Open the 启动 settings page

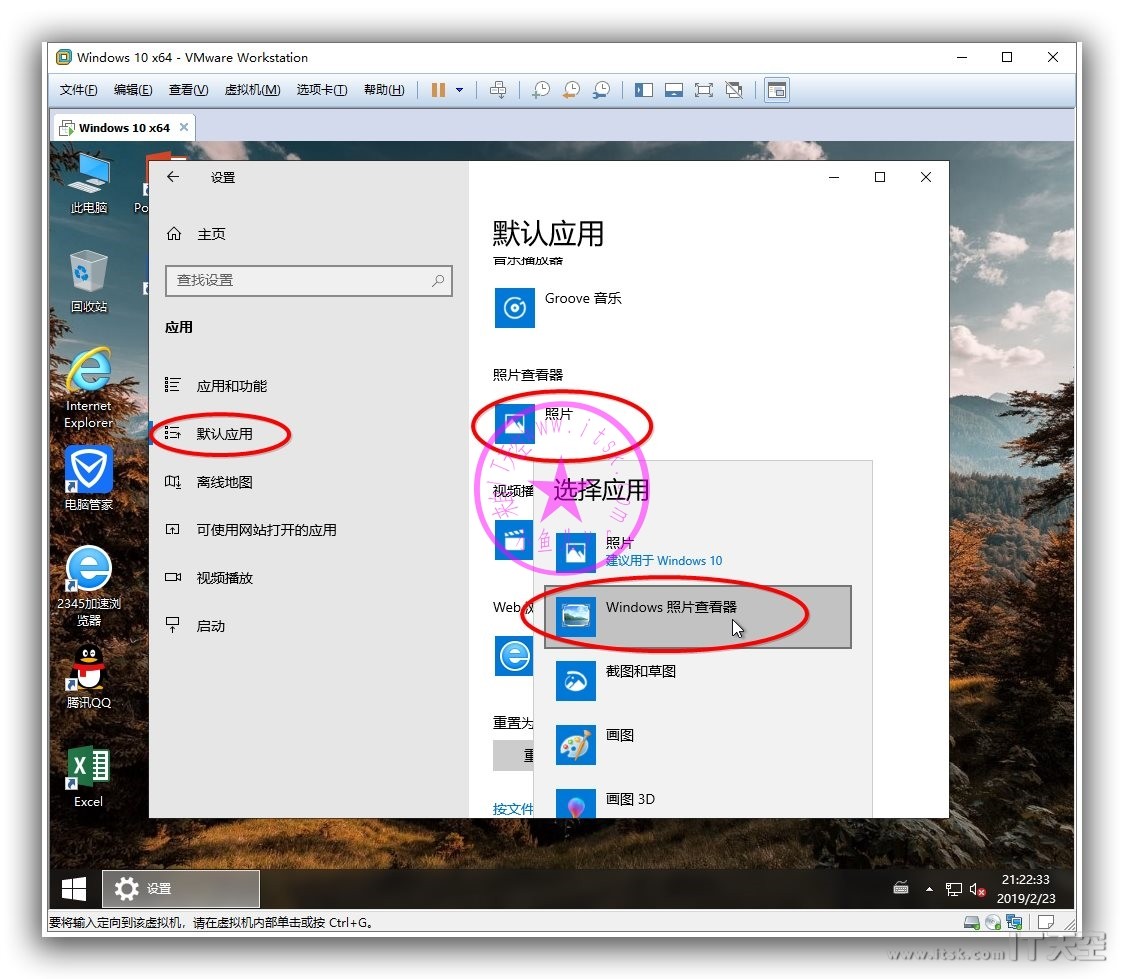pyautogui.click(x=309, y=626)
